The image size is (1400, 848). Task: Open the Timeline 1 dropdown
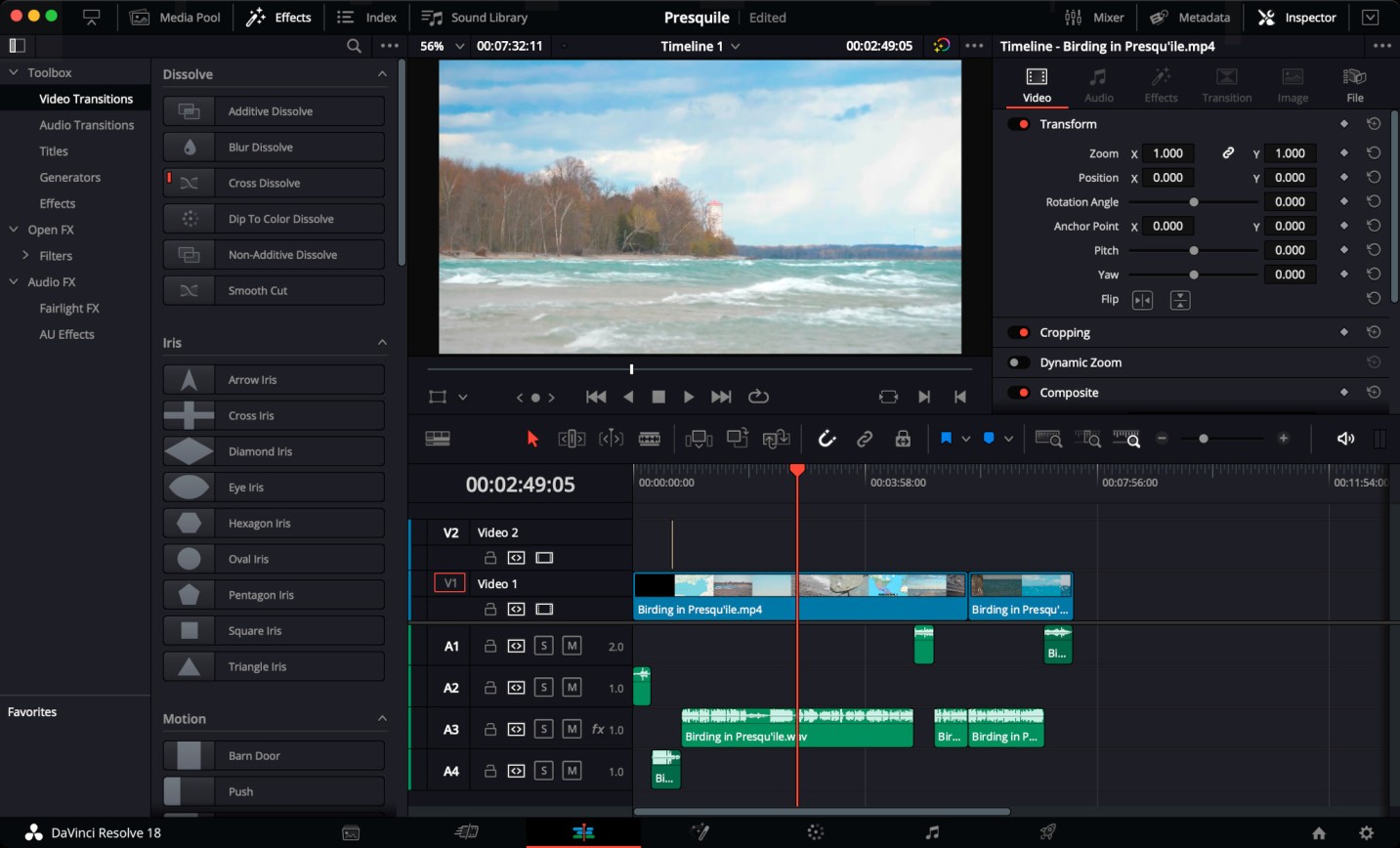pos(736,46)
